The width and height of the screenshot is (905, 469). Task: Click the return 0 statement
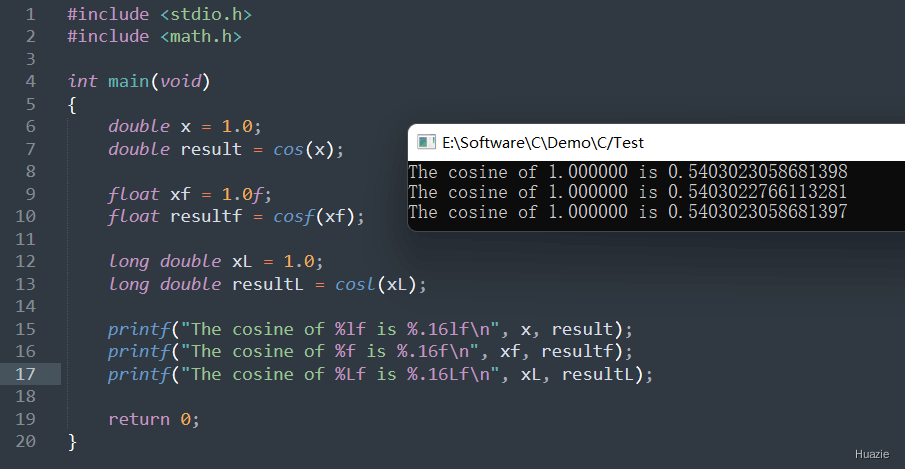154,419
